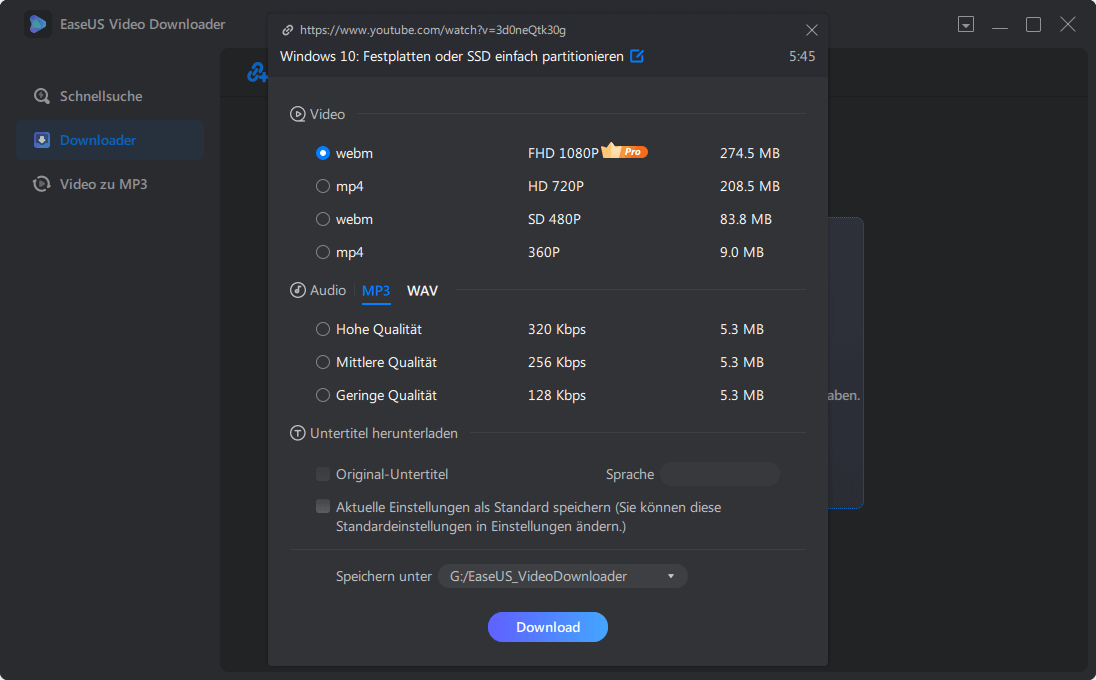Select the mp4 HD 720P radio button

[x=323, y=186]
